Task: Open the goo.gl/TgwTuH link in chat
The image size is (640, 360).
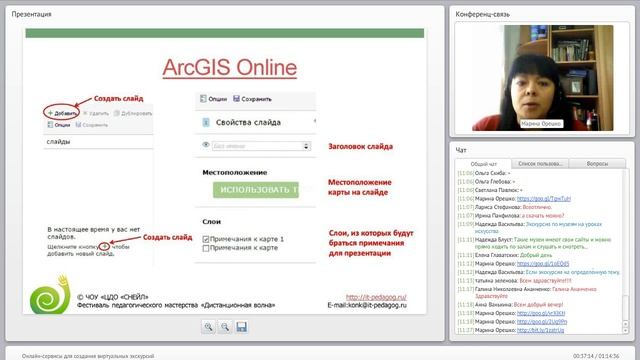Action: 544,199
